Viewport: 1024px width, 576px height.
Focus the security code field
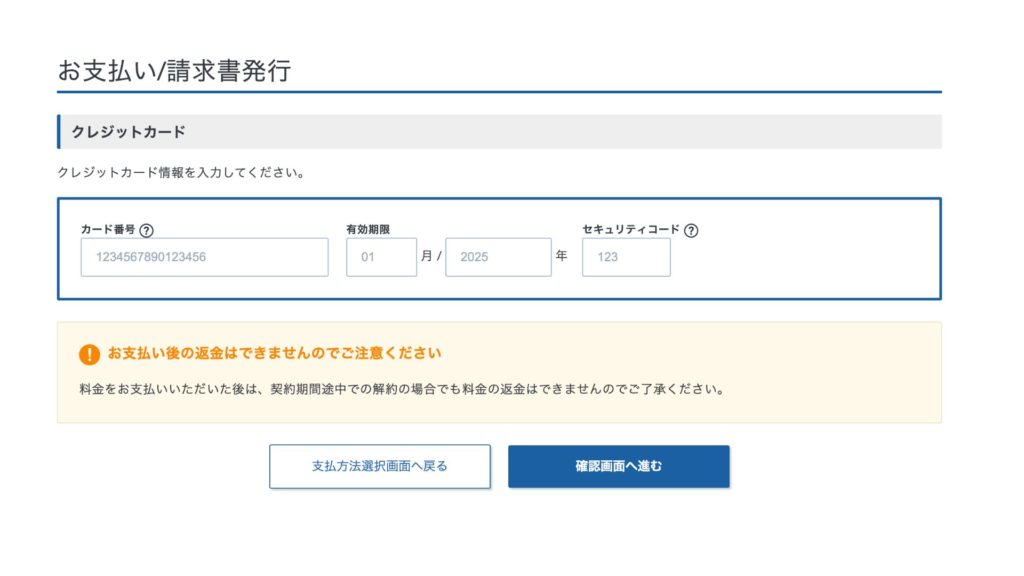coord(626,257)
